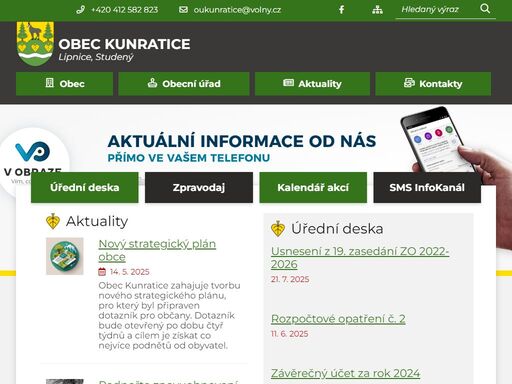The image size is (512, 384).
Task: Click the building icon in Obec menu
Action: pos(49,83)
